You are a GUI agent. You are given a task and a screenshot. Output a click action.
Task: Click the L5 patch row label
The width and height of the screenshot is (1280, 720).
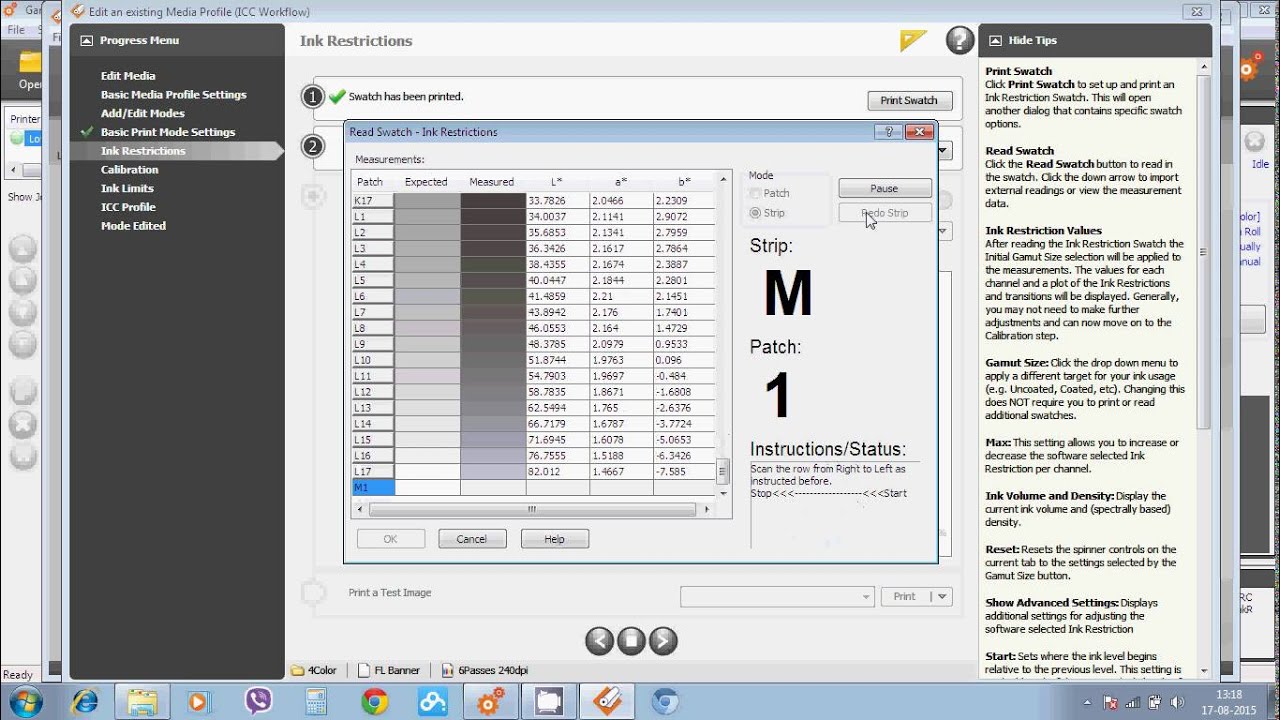[x=374, y=280]
